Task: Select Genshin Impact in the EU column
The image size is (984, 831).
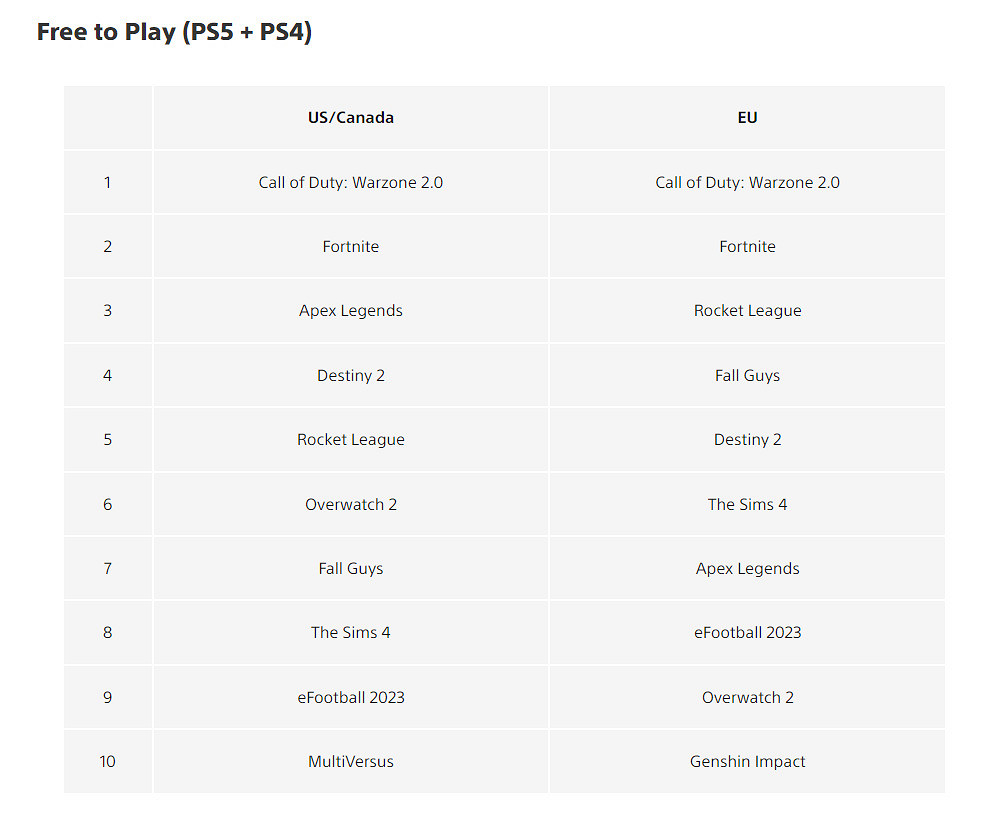Action: click(747, 762)
